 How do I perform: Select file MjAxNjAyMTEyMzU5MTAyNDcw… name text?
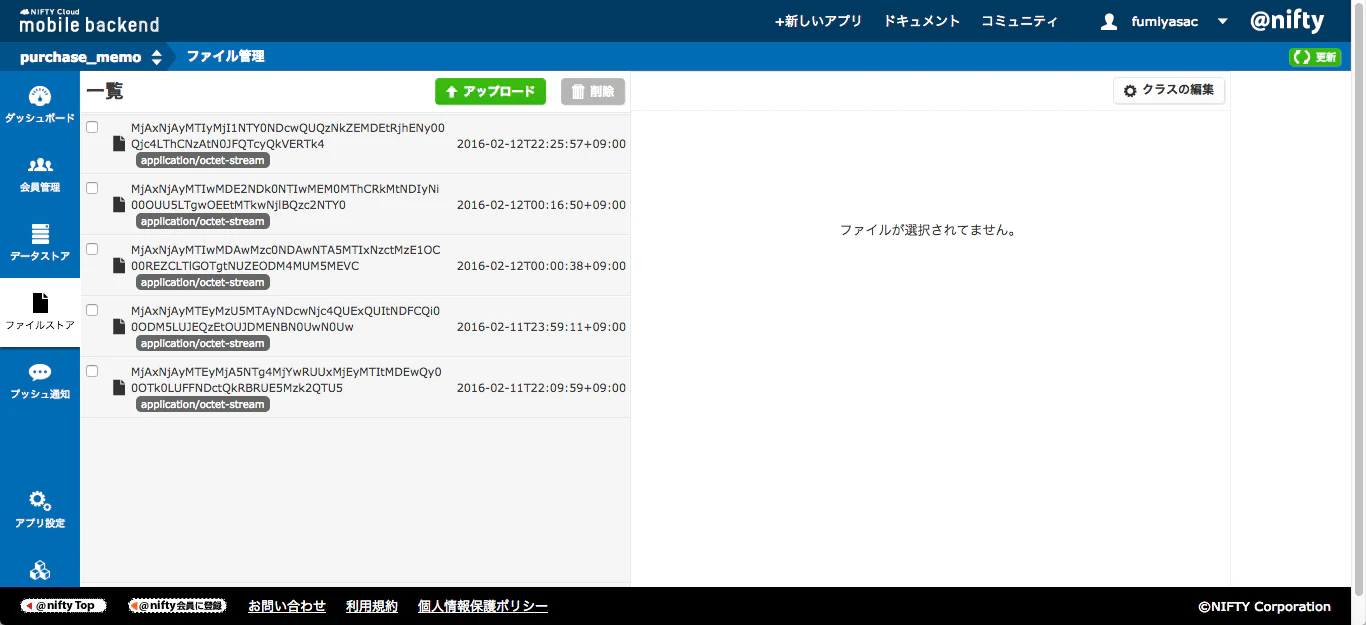(x=285, y=319)
